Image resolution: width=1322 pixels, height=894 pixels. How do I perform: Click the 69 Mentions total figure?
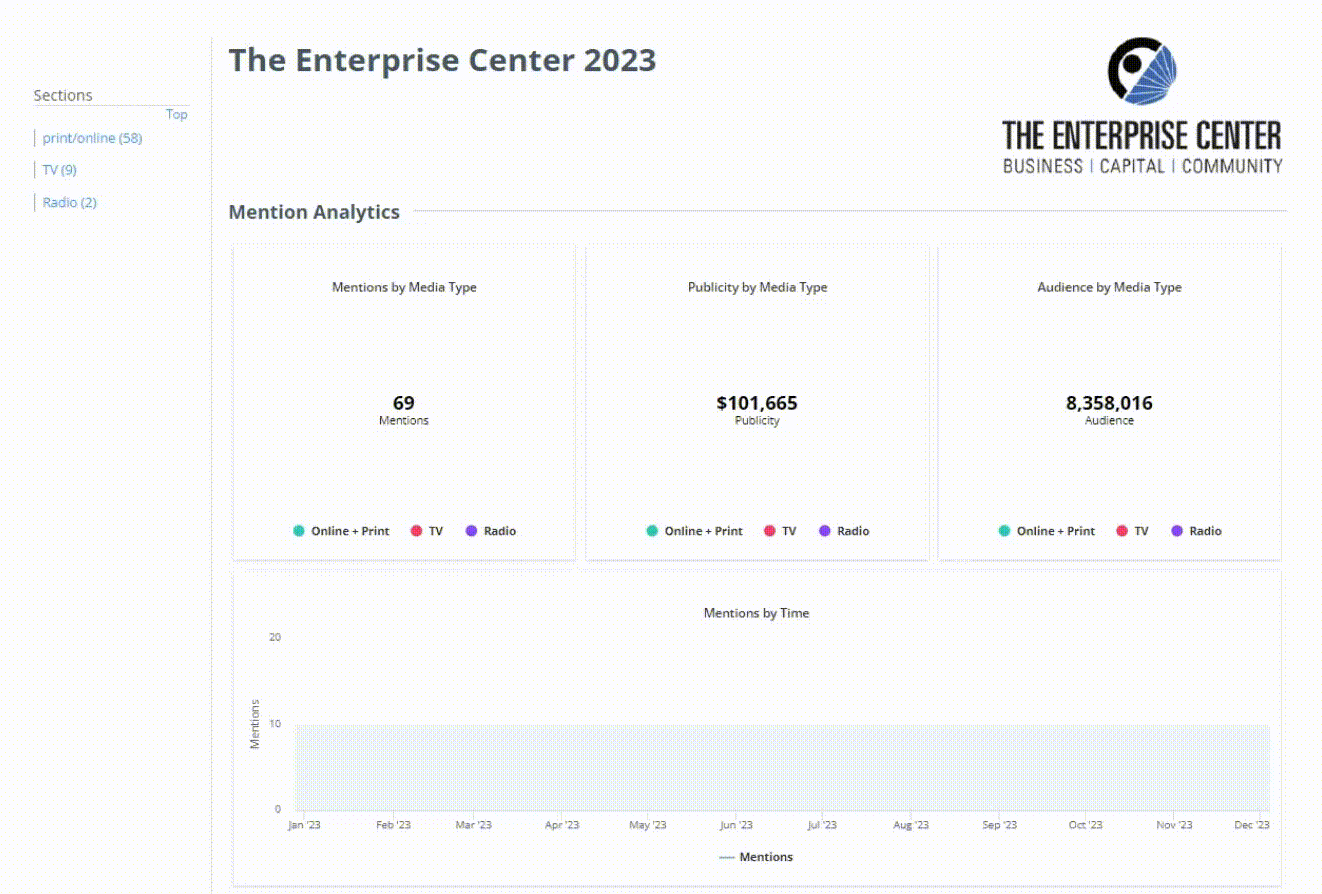404,403
